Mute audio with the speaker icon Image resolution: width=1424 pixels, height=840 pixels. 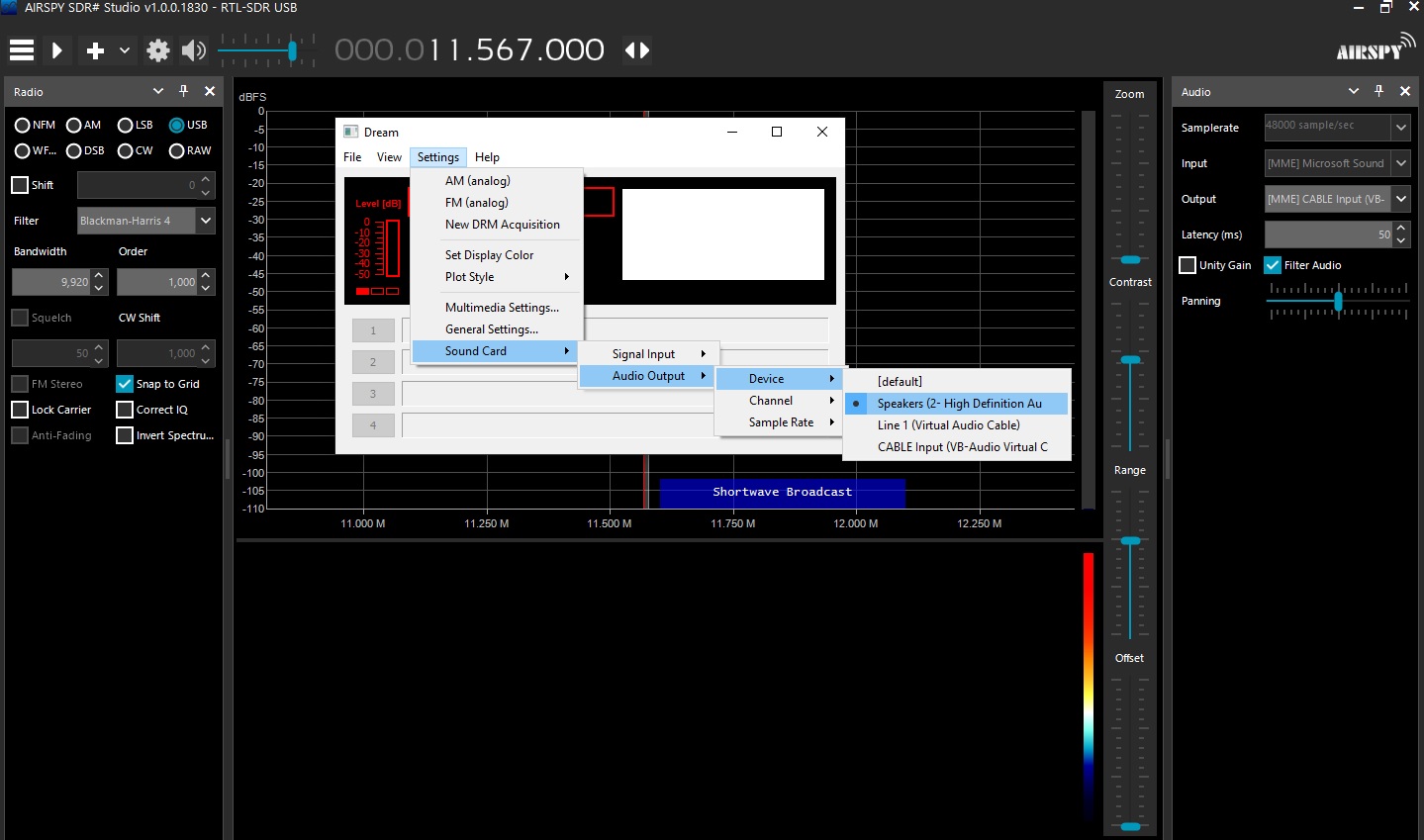tap(194, 50)
